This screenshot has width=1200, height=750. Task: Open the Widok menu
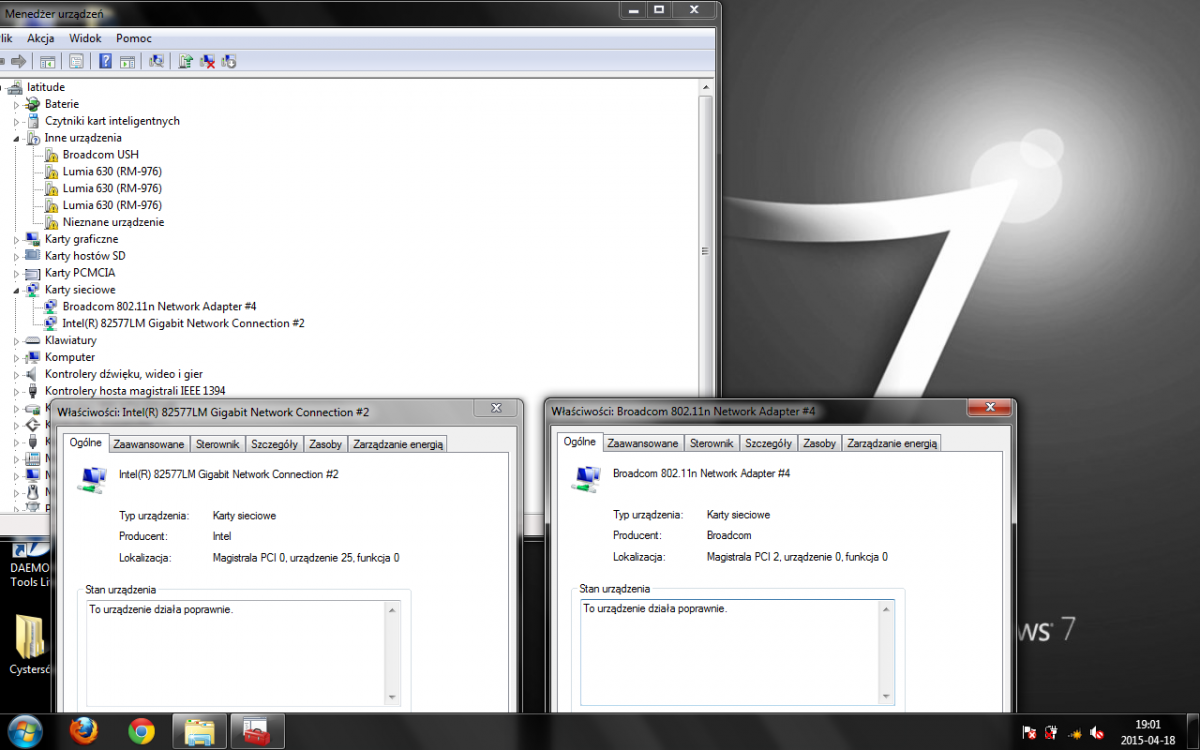tap(85, 38)
